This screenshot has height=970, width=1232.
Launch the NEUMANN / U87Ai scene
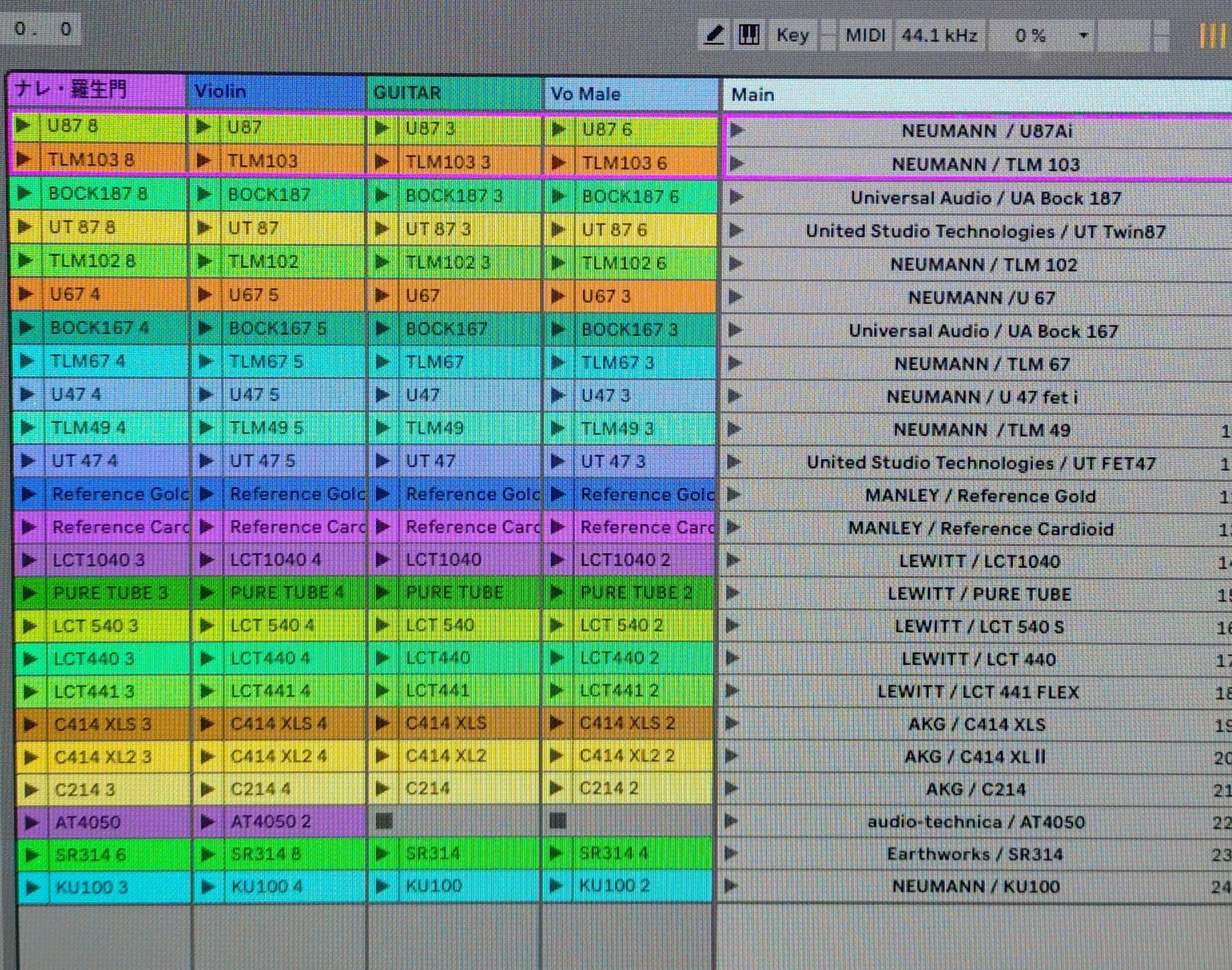click(x=737, y=130)
